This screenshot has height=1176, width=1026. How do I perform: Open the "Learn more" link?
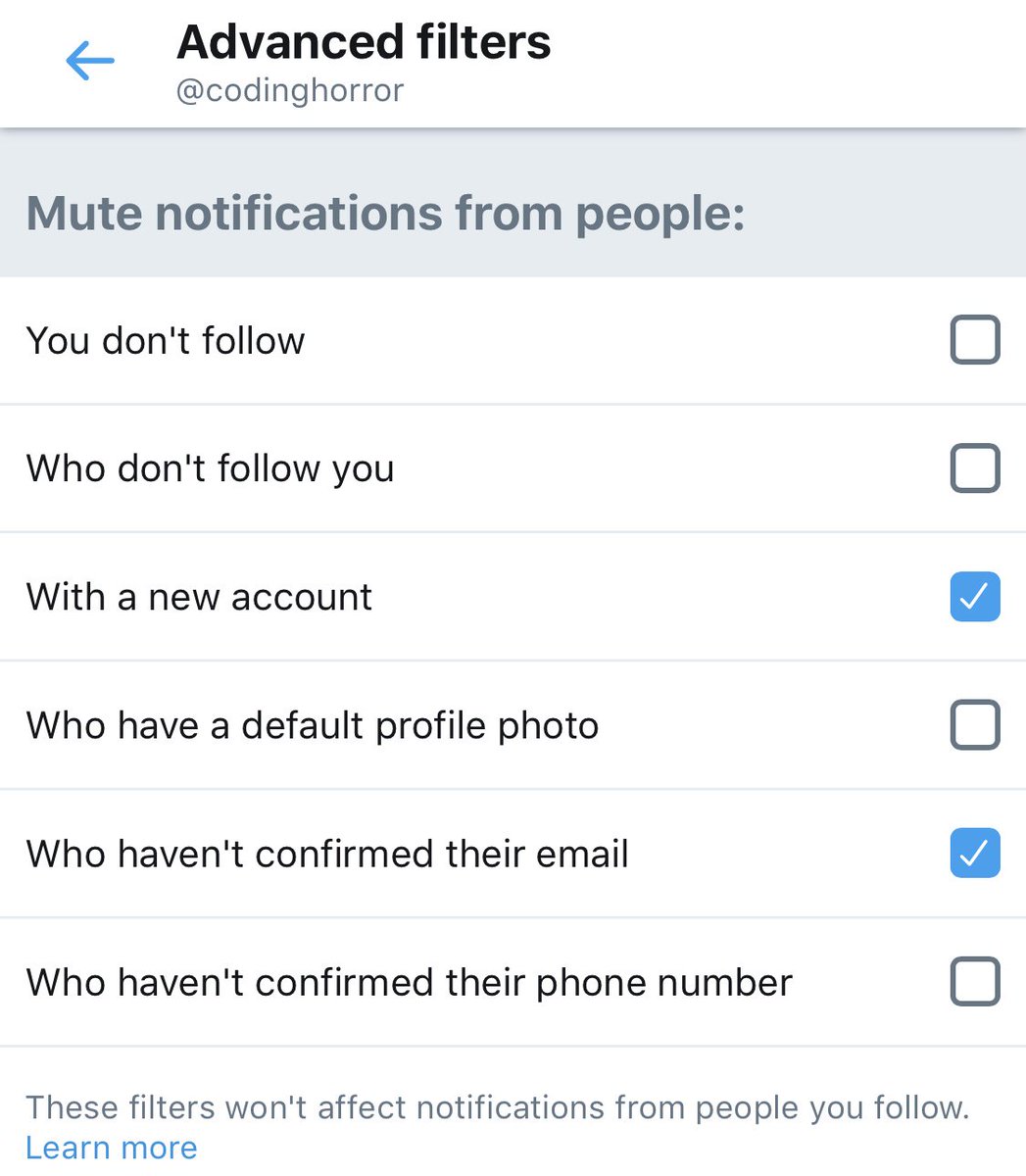[111, 1148]
